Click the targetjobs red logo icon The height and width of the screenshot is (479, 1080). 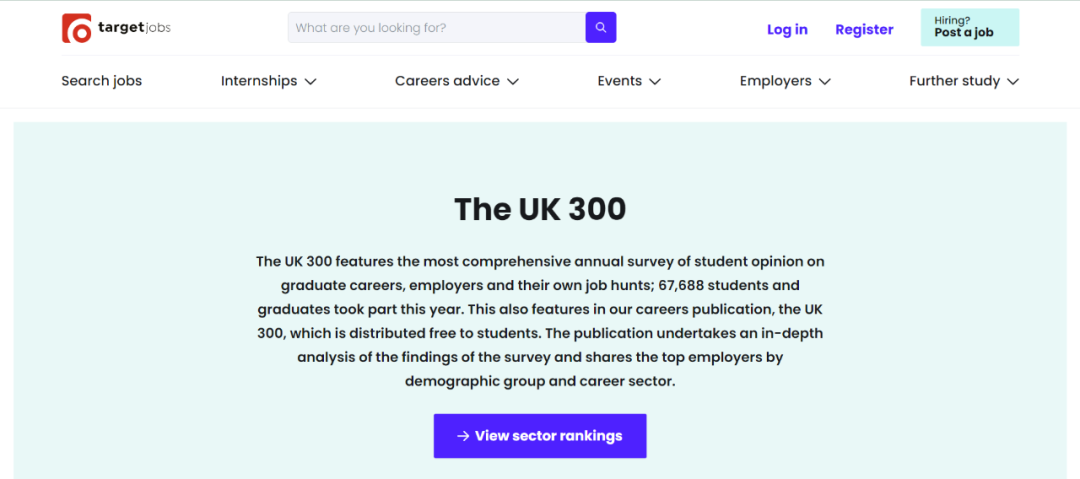click(76, 28)
